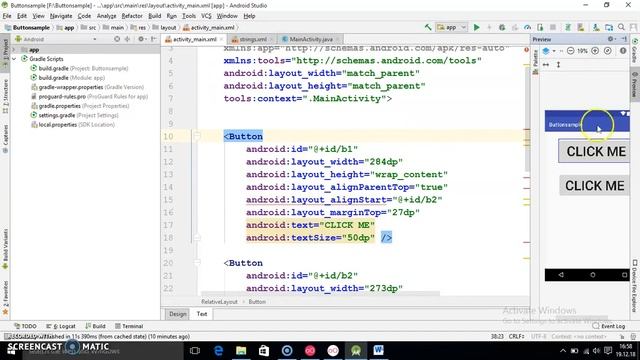Select gradle-wrapper.properties file
640x360 pixels.
(87, 87)
